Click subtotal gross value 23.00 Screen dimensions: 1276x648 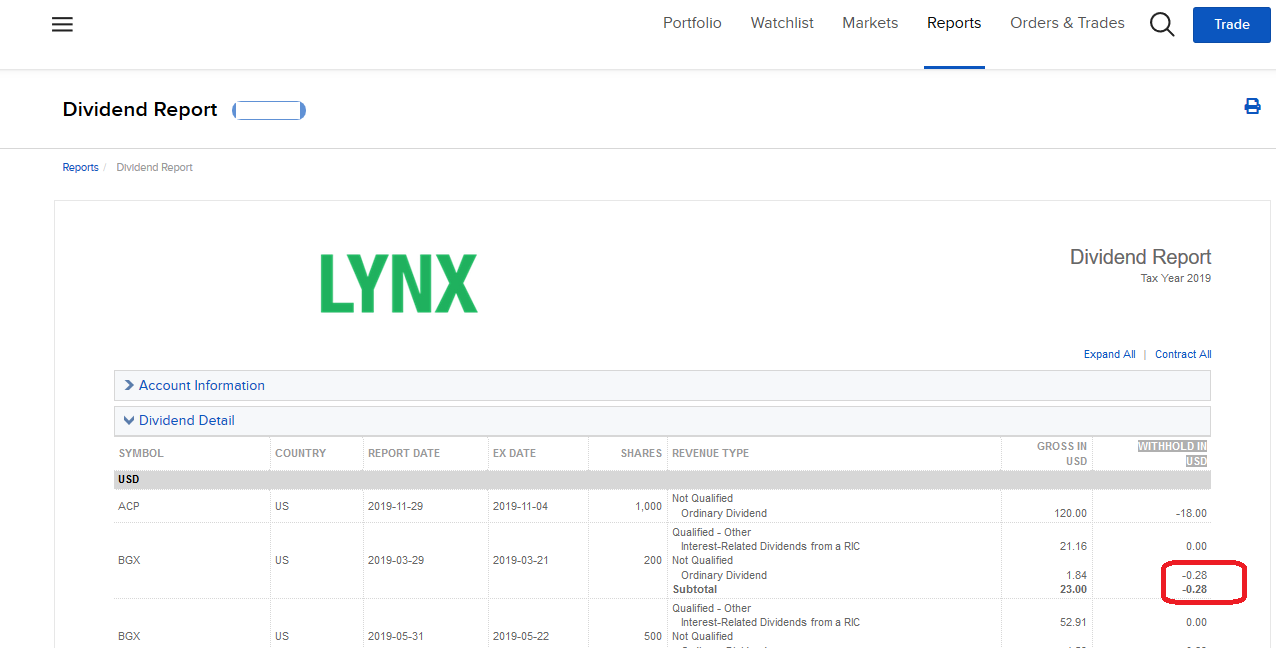pyautogui.click(x=1073, y=589)
